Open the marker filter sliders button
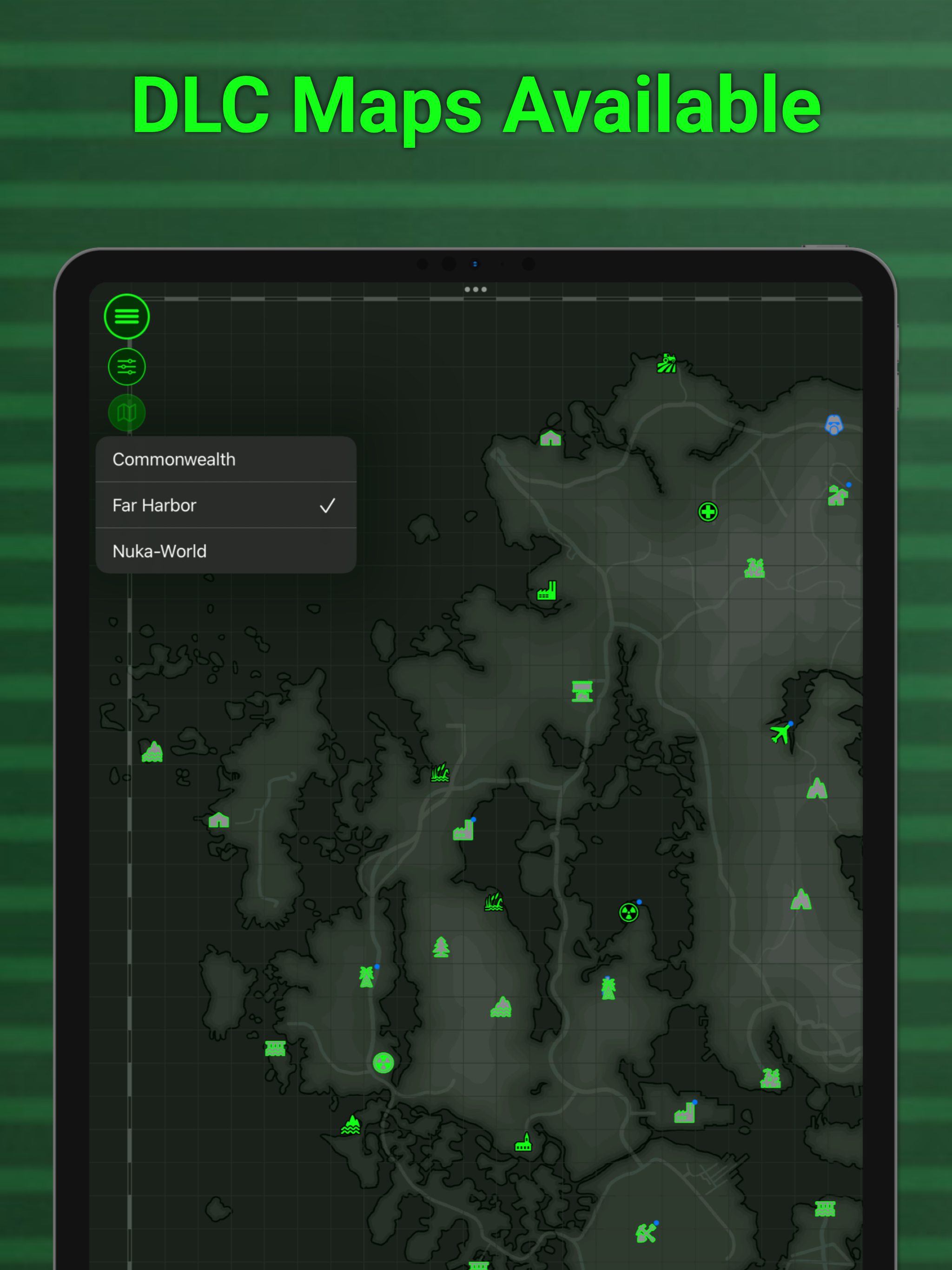952x1270 pixels. click(127, 366)
